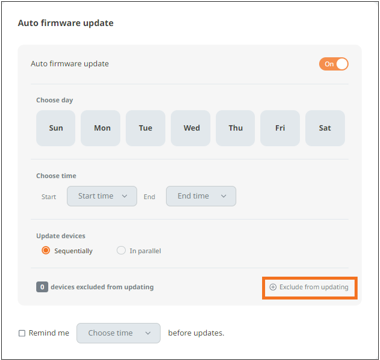Select the Sequentially radio option

[x=46, y=251]
